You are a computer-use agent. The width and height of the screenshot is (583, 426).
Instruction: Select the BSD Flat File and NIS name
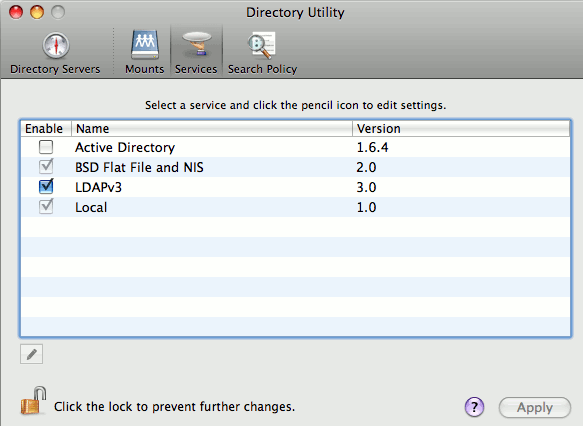coord(139,167)
